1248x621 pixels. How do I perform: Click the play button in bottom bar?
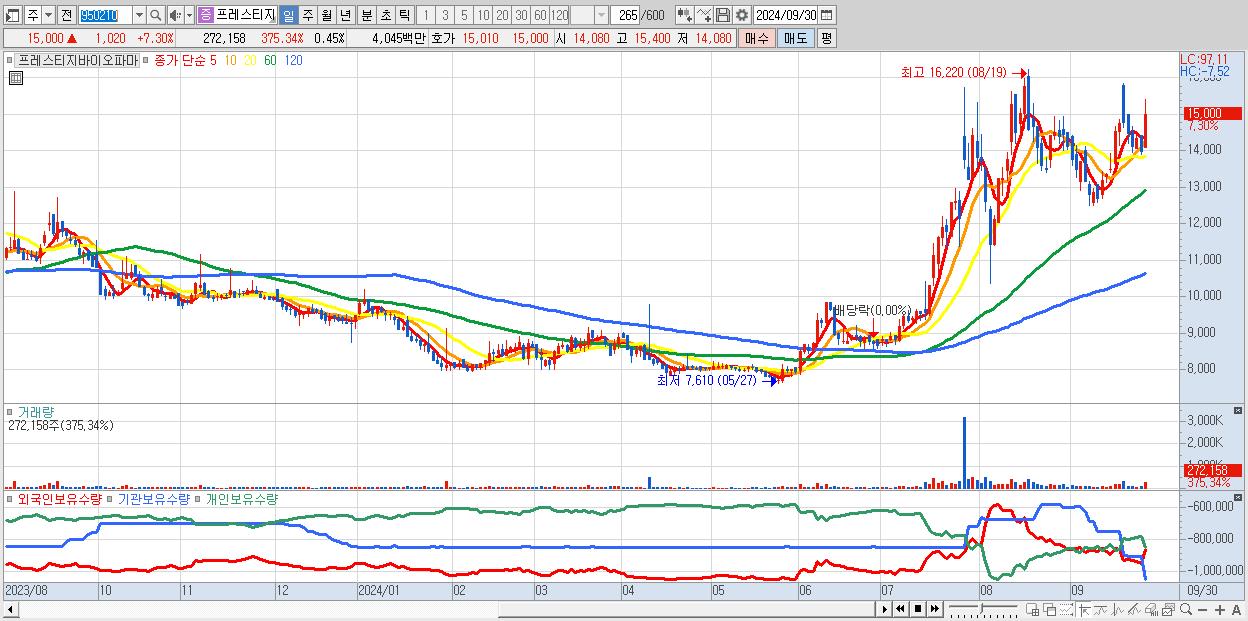point(885,609)
